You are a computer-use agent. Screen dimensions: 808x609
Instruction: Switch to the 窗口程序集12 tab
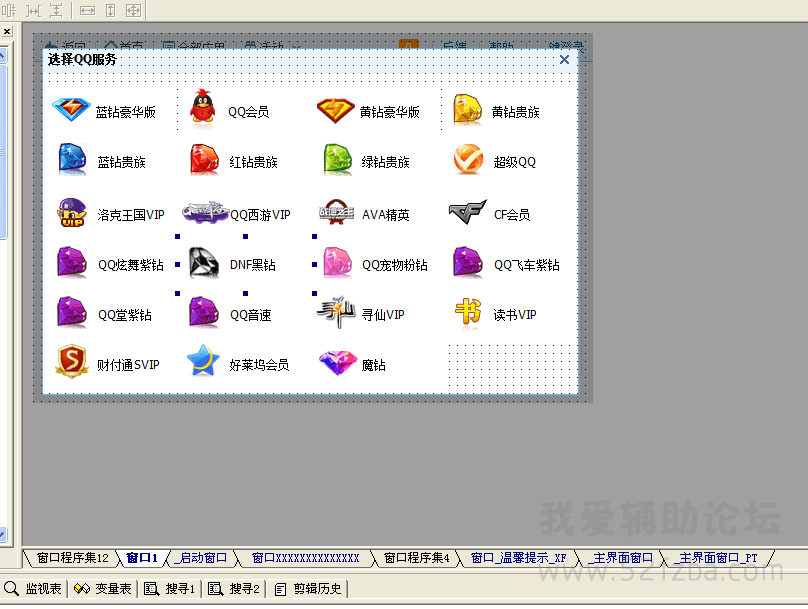tap(72, 558)
